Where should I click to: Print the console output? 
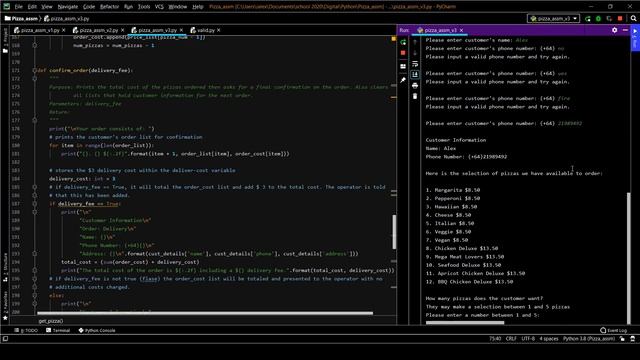[x=415, y=86]
